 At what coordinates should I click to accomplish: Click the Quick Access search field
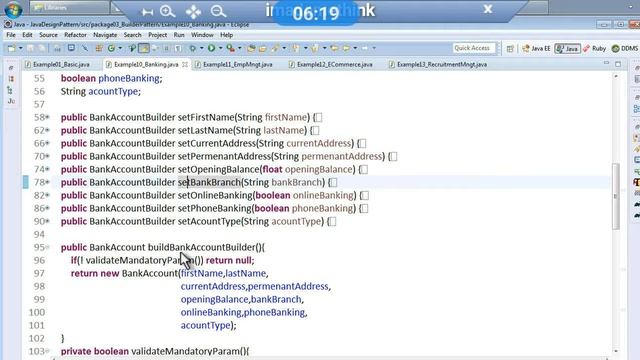pos(474,48)
